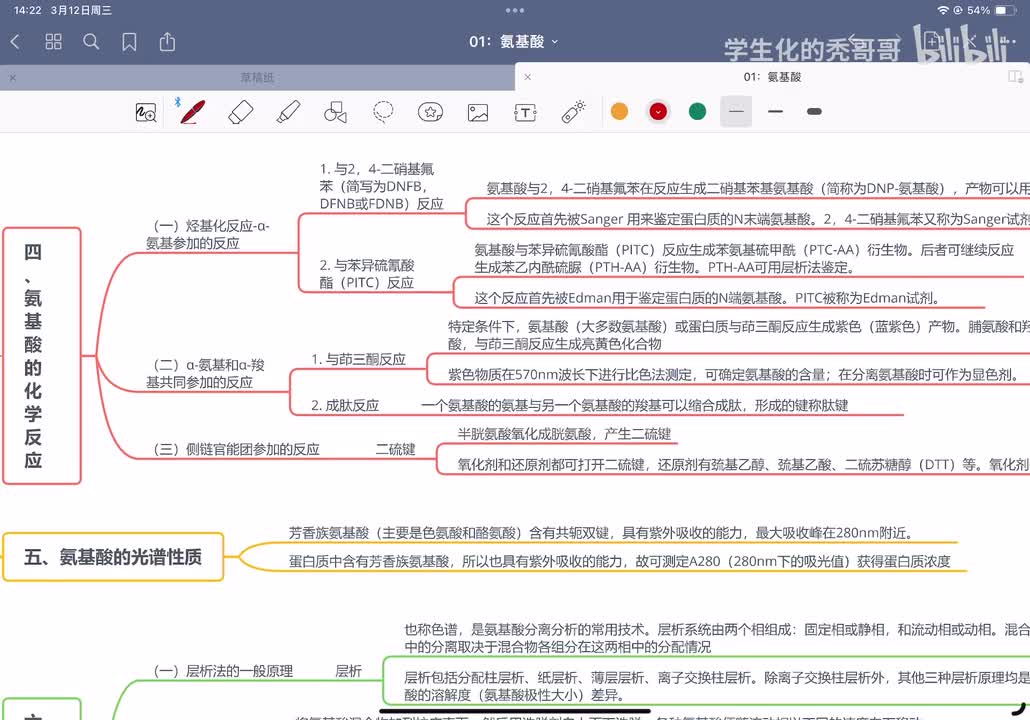Image resolution: width=1030 pixels, height=720 pixels.
Task: Click the 半胱氨酸氧化成胱氨酸 line
Action: pos(564,434)
